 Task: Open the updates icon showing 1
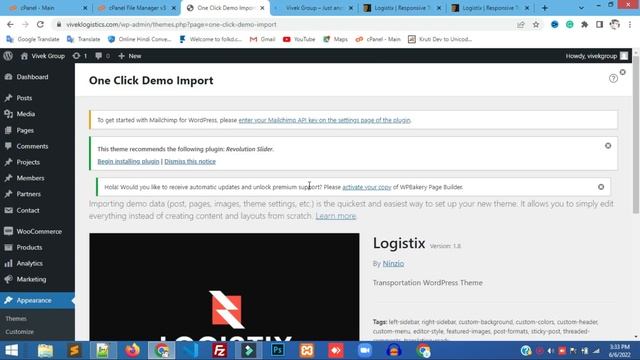(80, 56)
